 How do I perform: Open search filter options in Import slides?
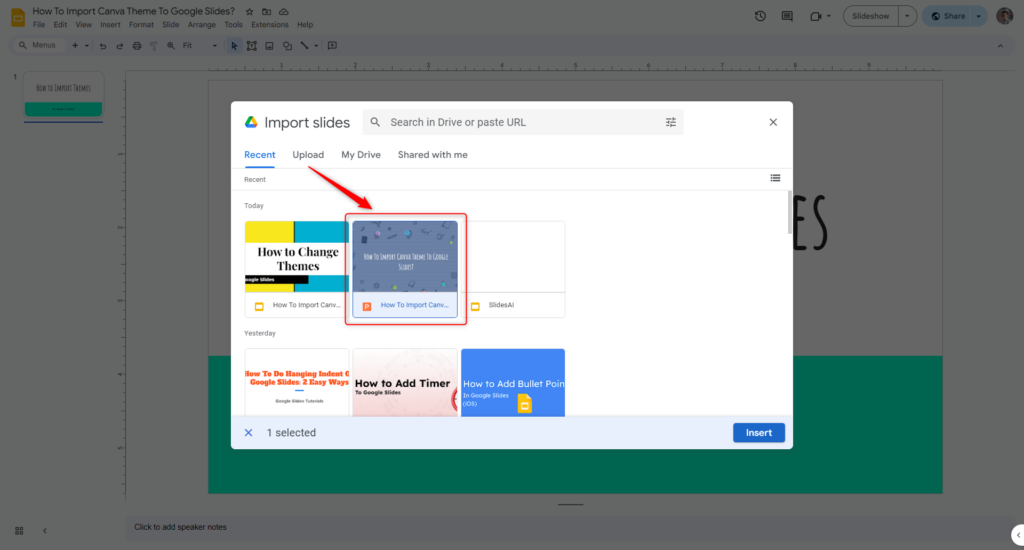tap(671, 122)
